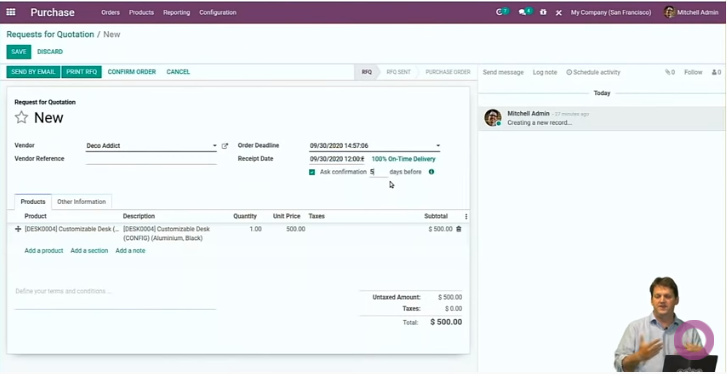This screenshot has width=727, height=374.
Task: Open the vendor external link icon
Action: click(225, 146)
